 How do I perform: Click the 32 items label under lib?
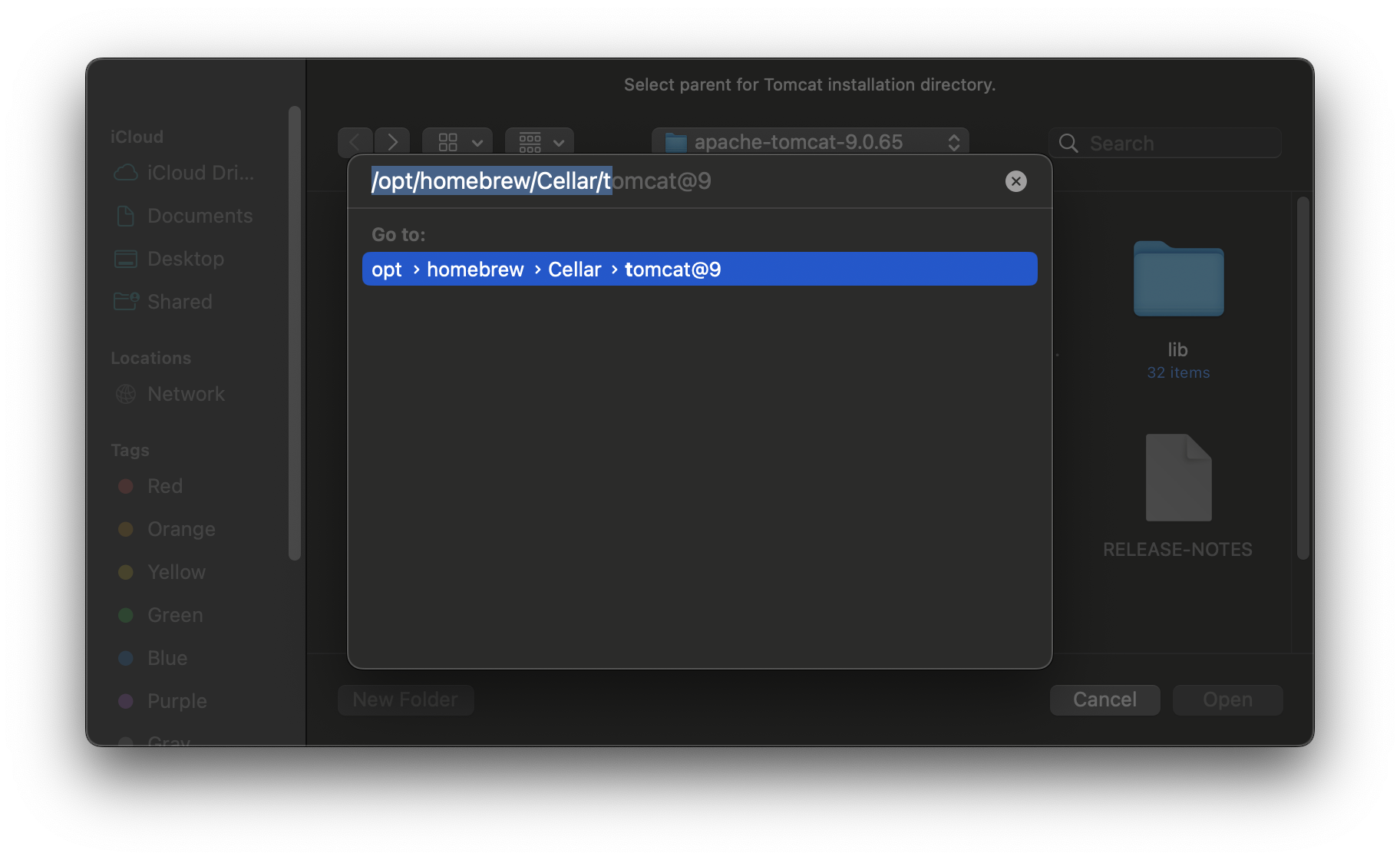[x=1178, y=372]
